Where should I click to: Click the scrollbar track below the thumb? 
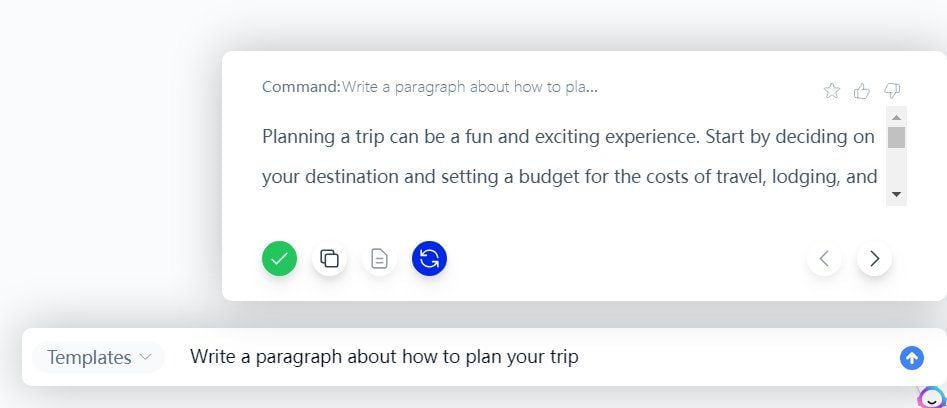pos(896,167)
